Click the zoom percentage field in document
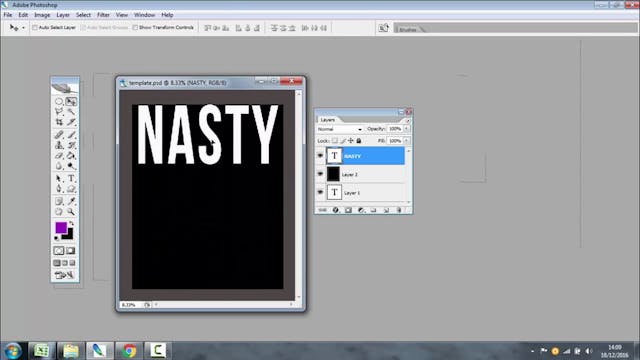This screenshot has height=360, width=640. point(131,305)
